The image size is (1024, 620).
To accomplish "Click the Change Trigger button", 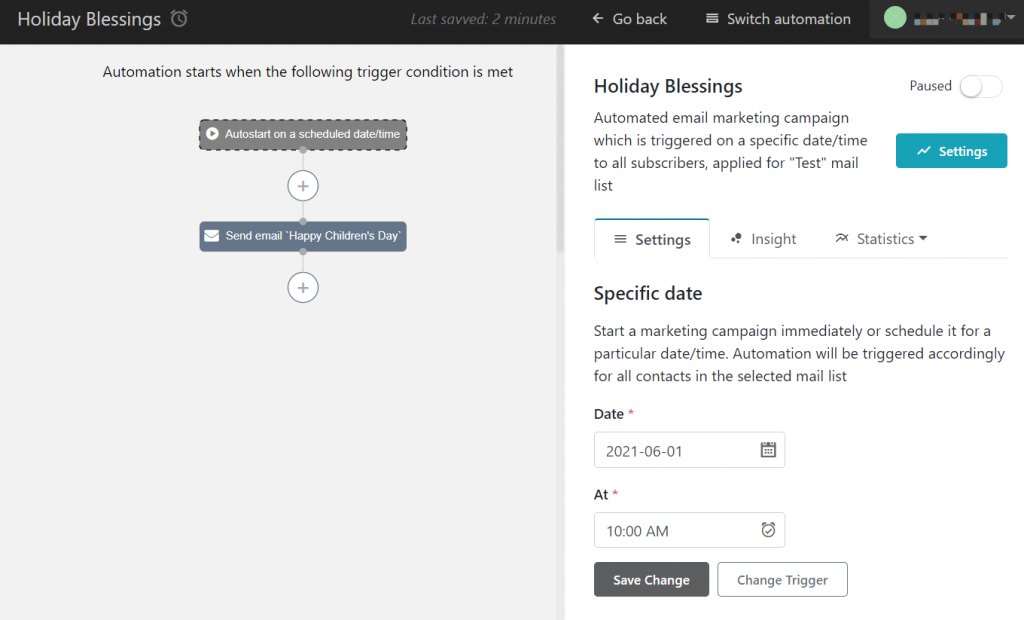I will click(x=782, y=579).
